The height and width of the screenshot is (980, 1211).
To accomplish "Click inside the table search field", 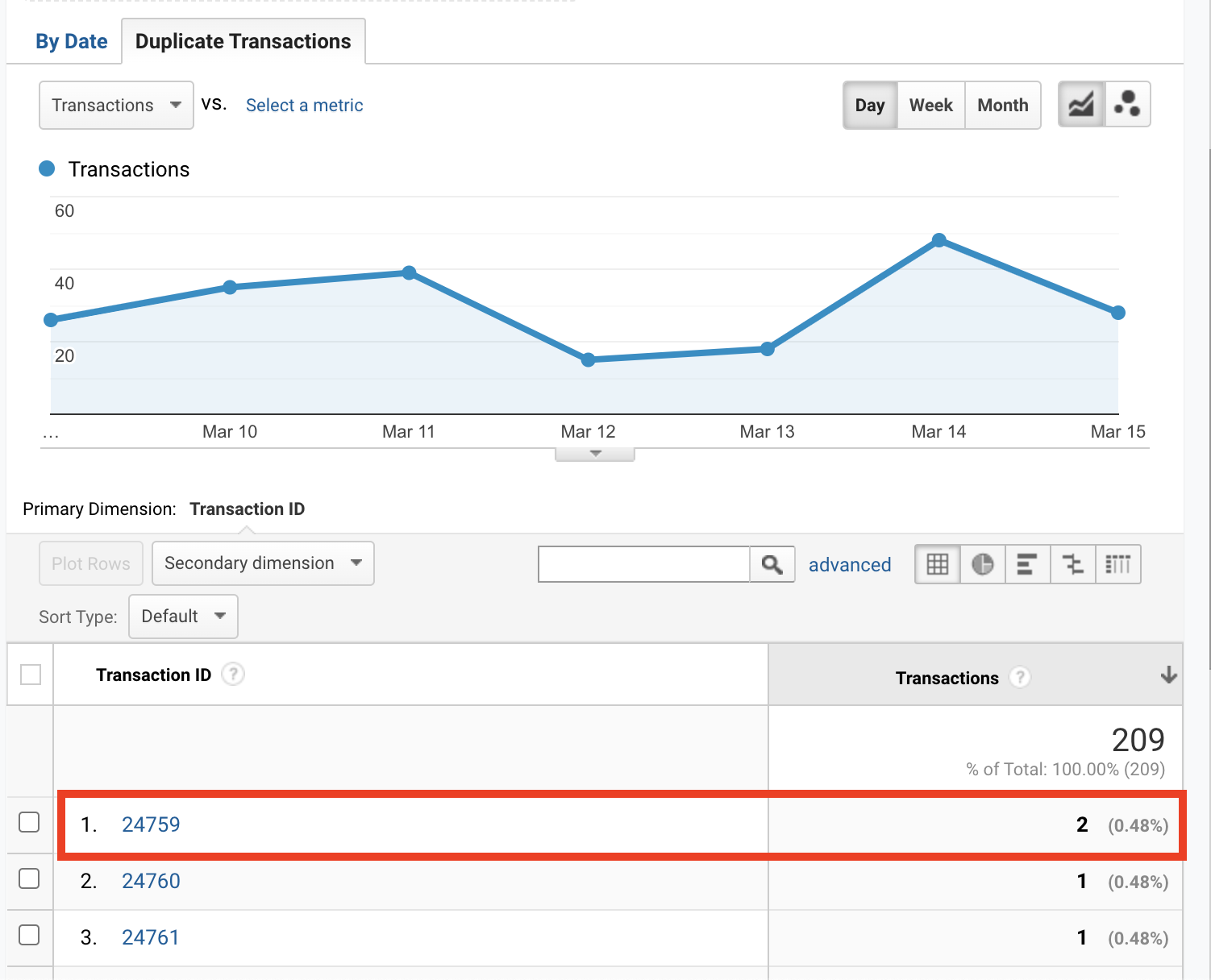I will (644, 564).
